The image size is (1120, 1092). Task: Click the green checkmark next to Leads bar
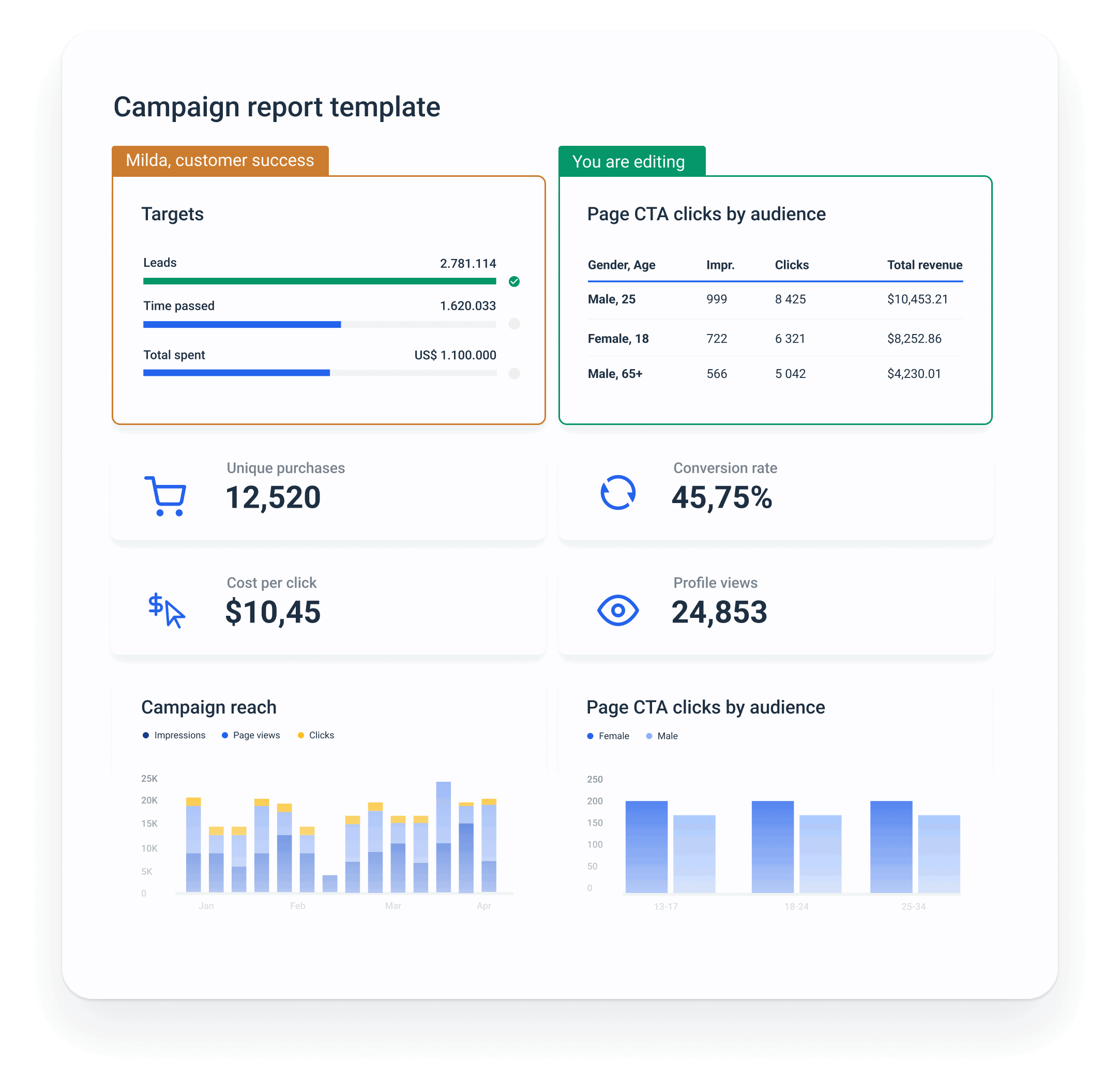point(514,281)
